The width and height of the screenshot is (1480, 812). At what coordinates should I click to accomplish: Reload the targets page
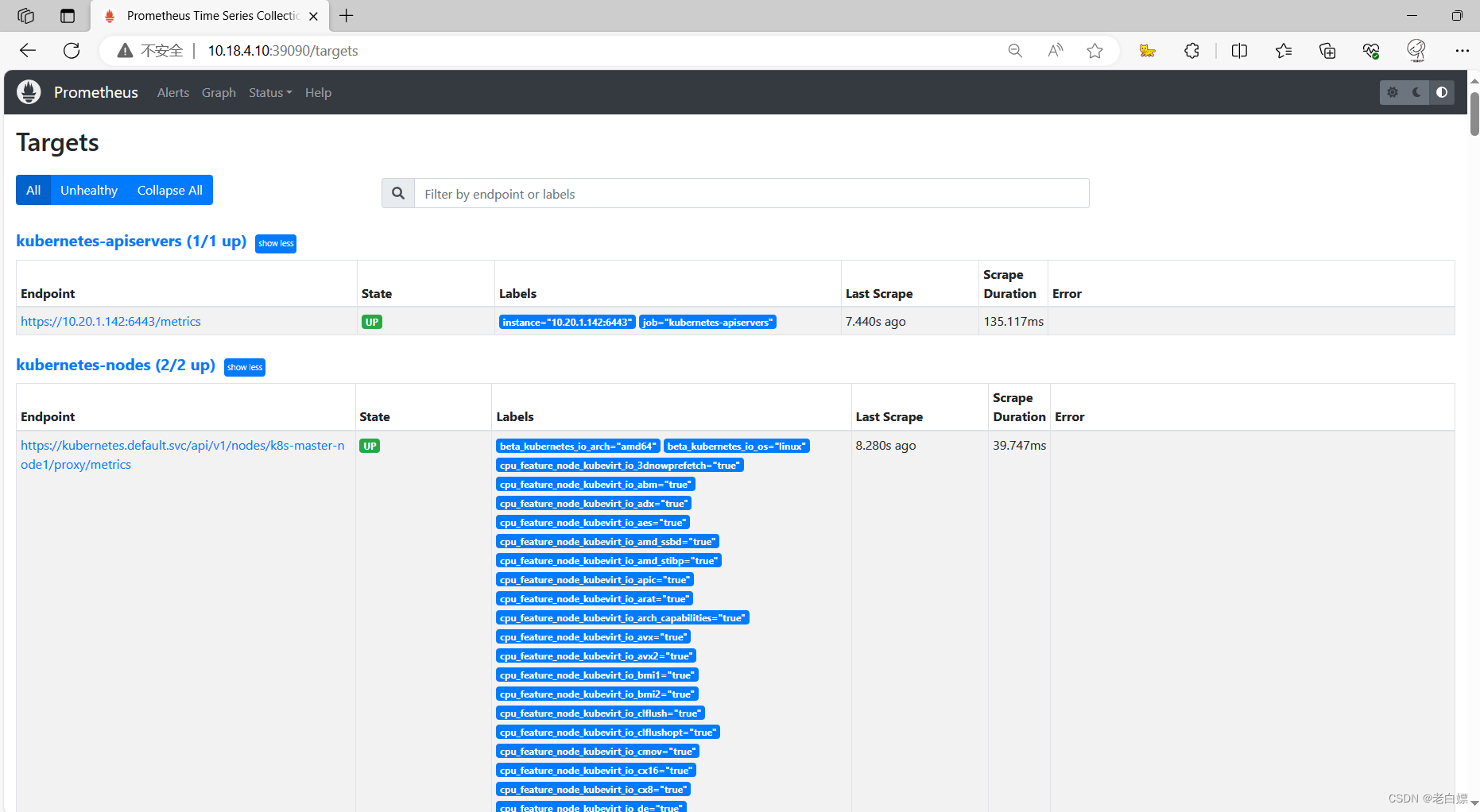coord(72,51)
